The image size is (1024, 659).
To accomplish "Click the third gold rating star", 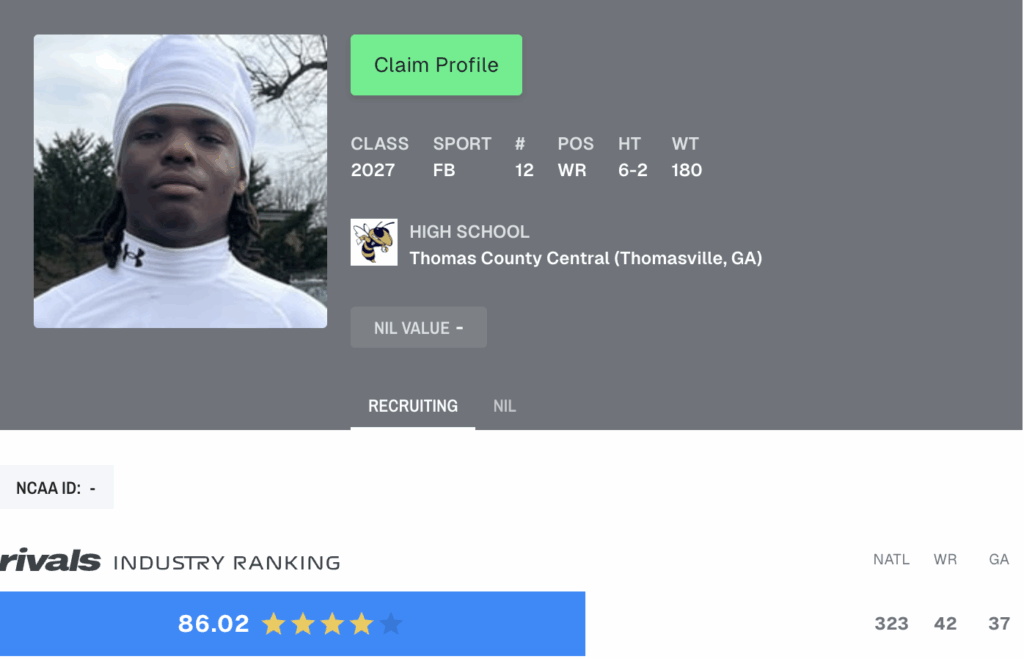I will tap(332, 624).
